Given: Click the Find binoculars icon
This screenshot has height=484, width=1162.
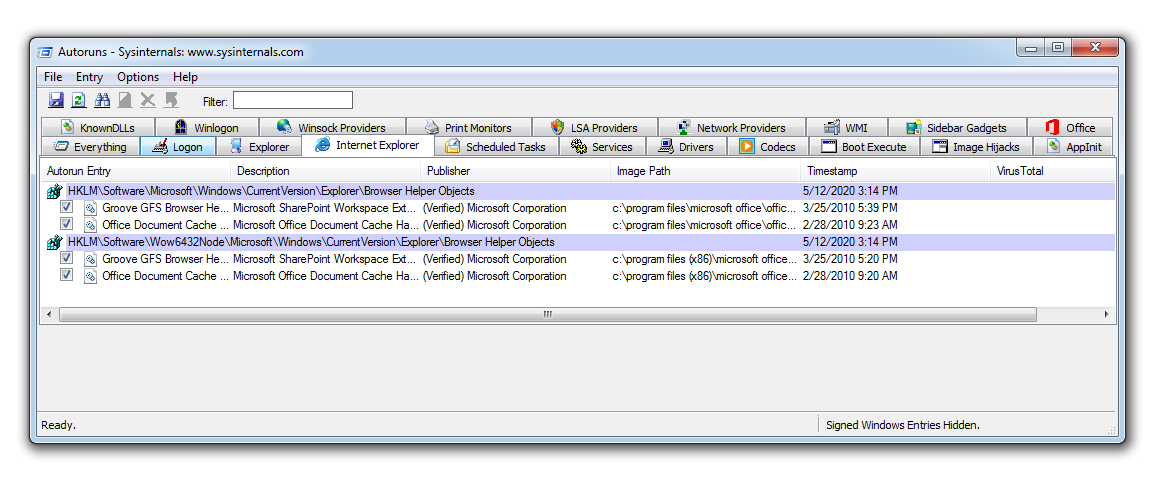Looking at the screenshot, I should (102, 100).
